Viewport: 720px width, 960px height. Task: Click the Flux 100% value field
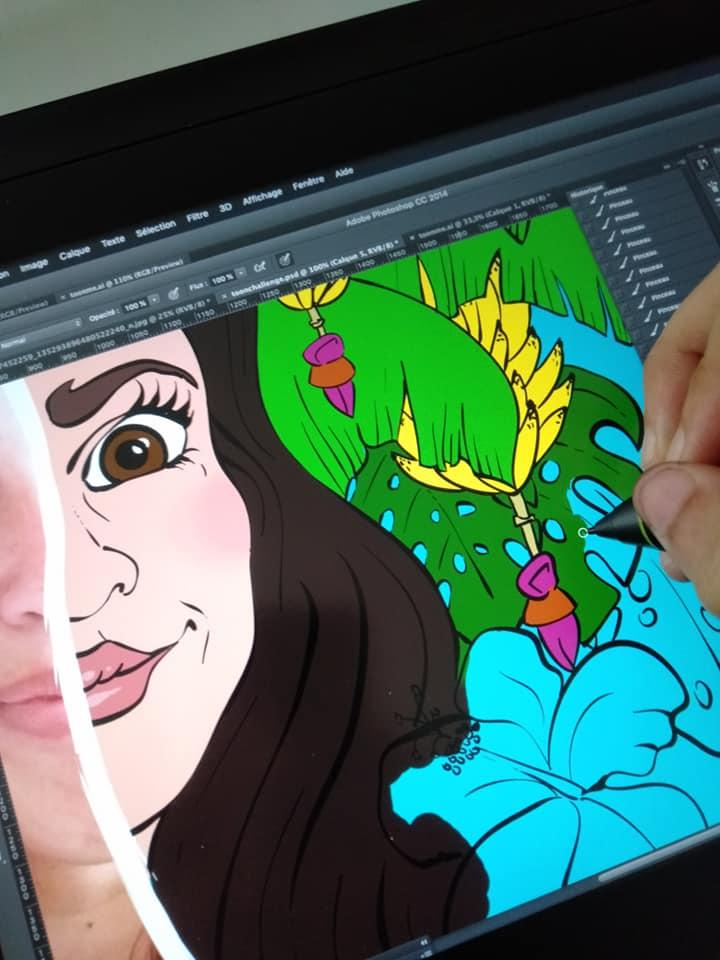point(221,280)
